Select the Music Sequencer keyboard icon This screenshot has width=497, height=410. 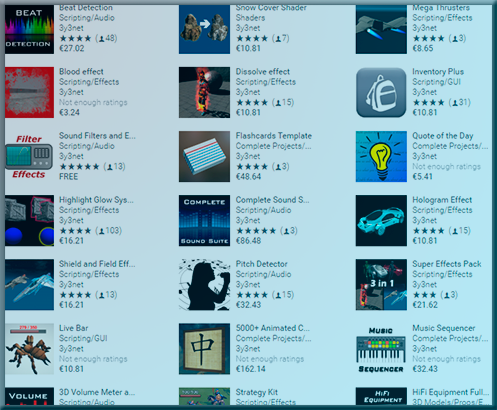click(x=381, y=349)
